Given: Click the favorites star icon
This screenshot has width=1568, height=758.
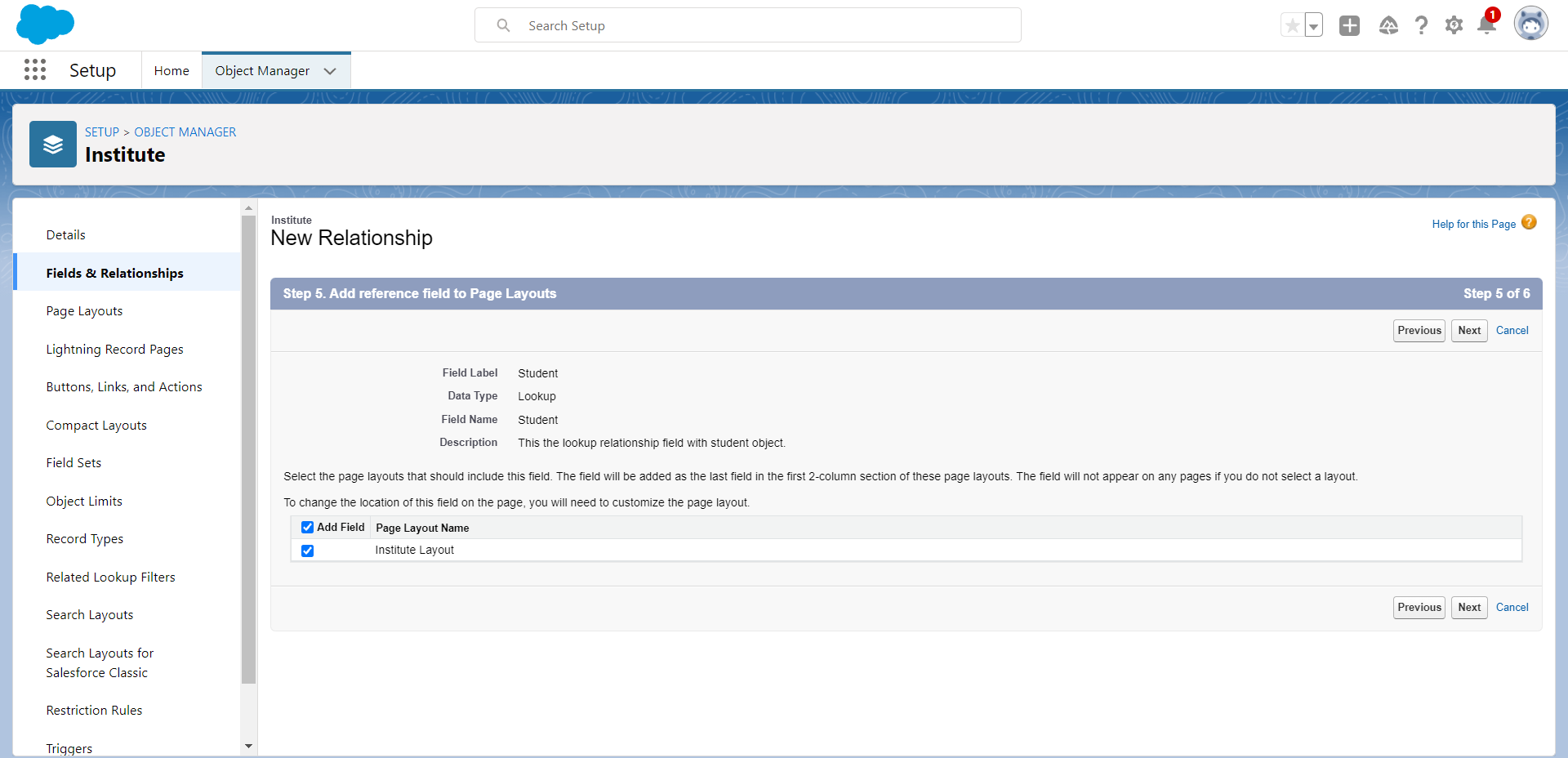Looking at the screenshot, I should [1292, 26].
